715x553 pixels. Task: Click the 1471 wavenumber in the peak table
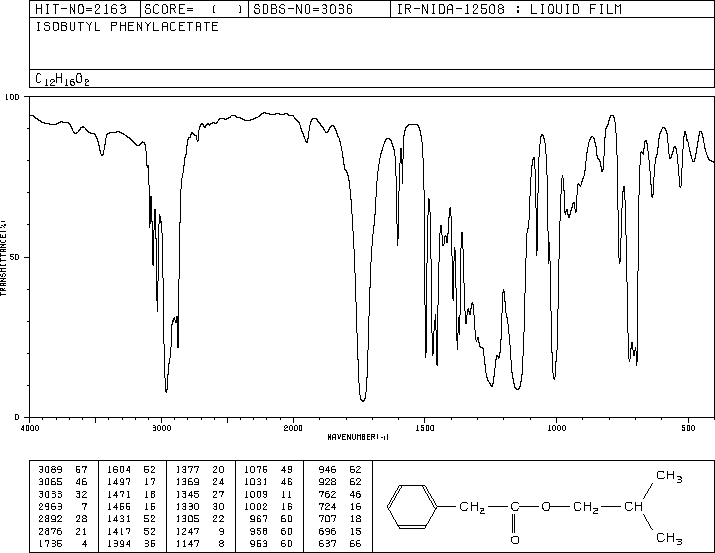pos(119,494)
